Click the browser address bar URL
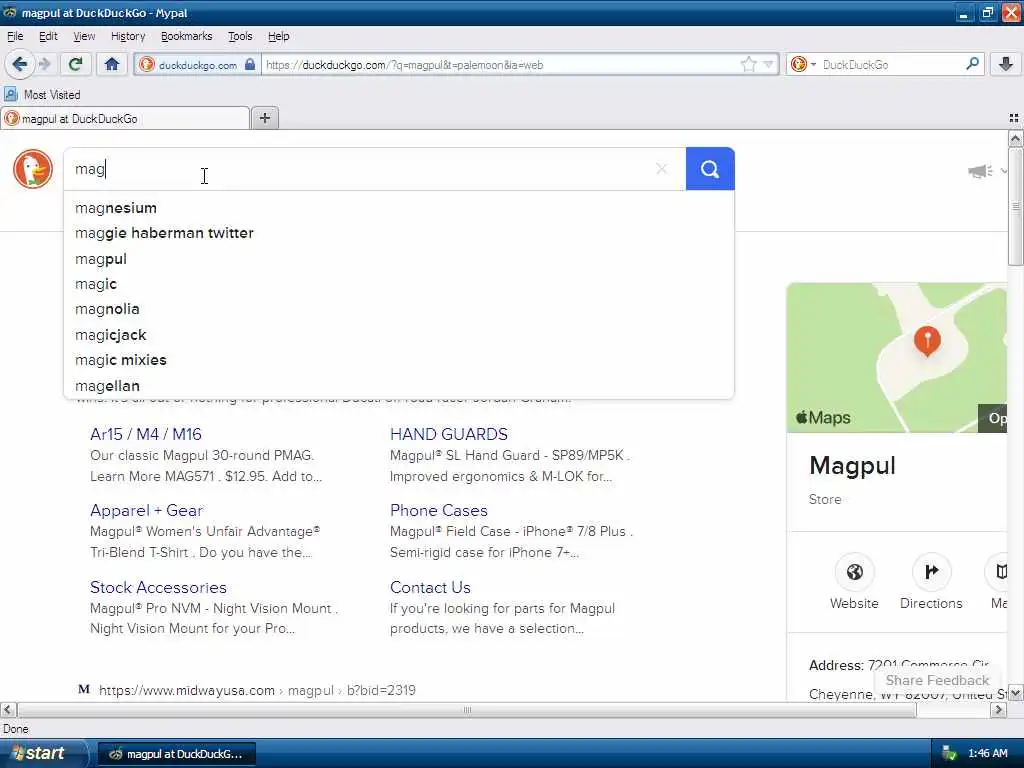This screenshot has width=1024, height=768. pos(500,65)
